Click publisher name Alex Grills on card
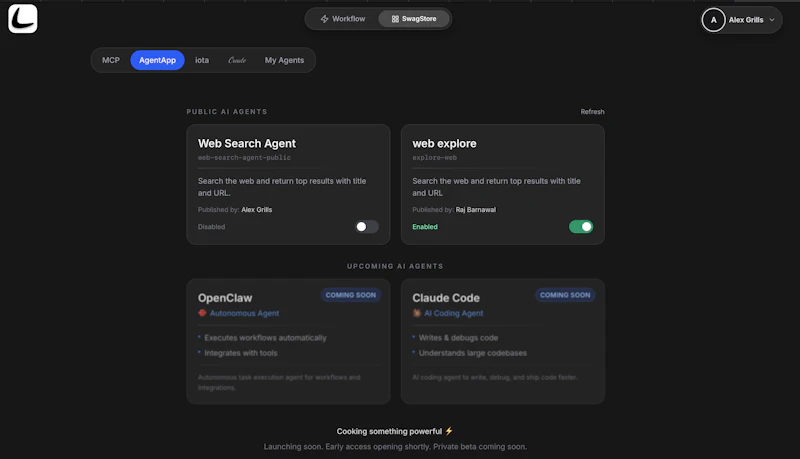 [x=257, y=210]
